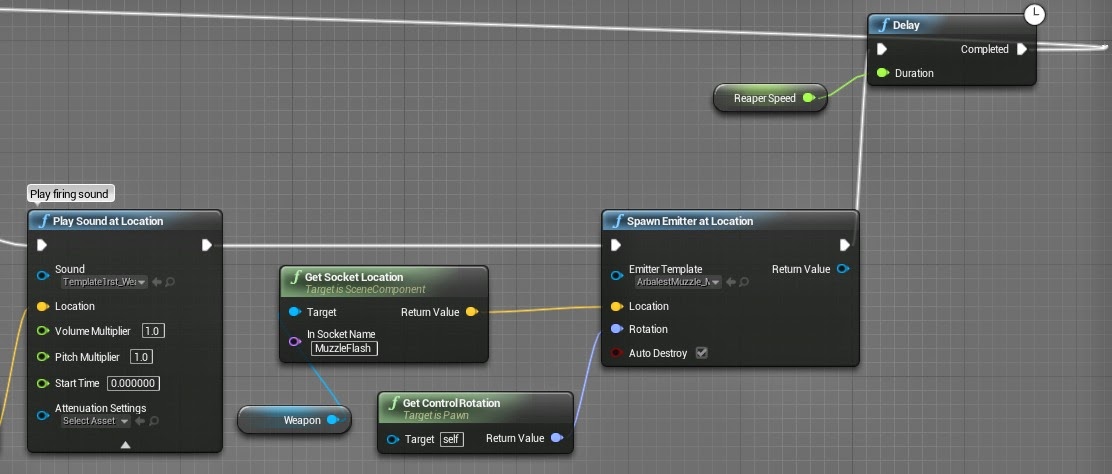This screenshot has width=1112, height=474.
Task: Select the Reaper Speed variable node
Action: coord(770,98)
